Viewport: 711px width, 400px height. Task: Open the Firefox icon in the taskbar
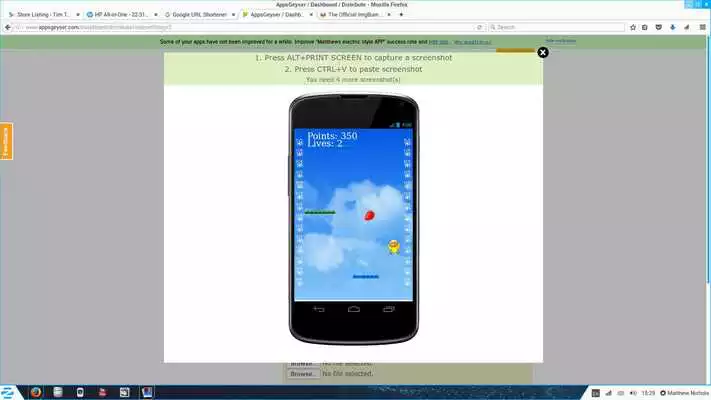click(35, 390)
